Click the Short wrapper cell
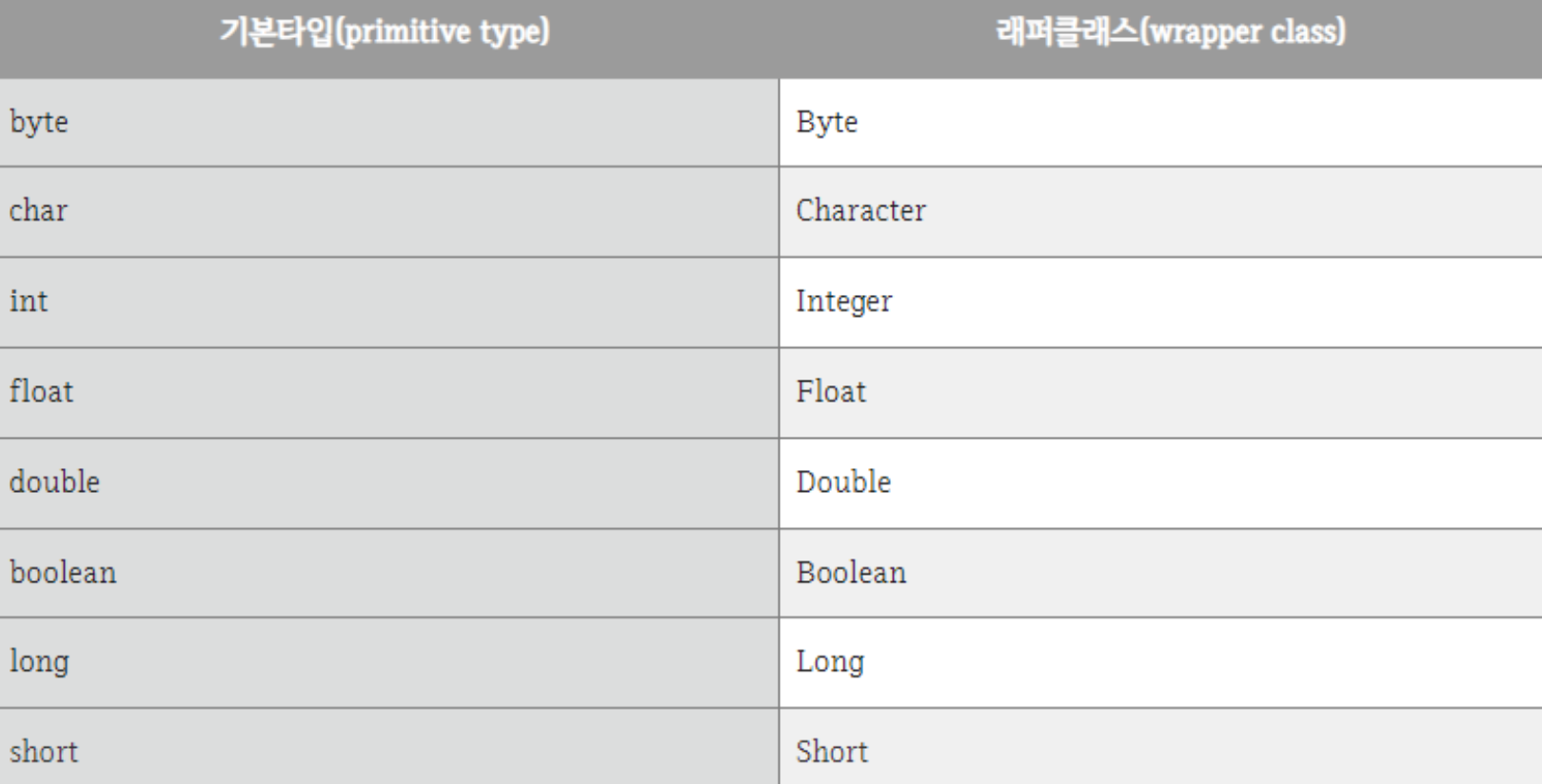The height and width of the screenshot is (784, 1542). click(1160, 747)
